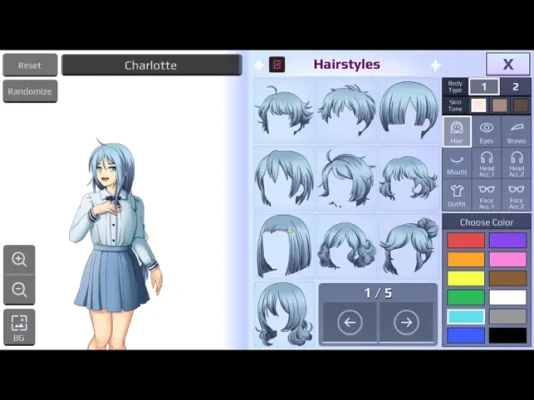Screen dimensions: 534x400
Task: Zoom in on the character
Action: [x=19, y=259]
